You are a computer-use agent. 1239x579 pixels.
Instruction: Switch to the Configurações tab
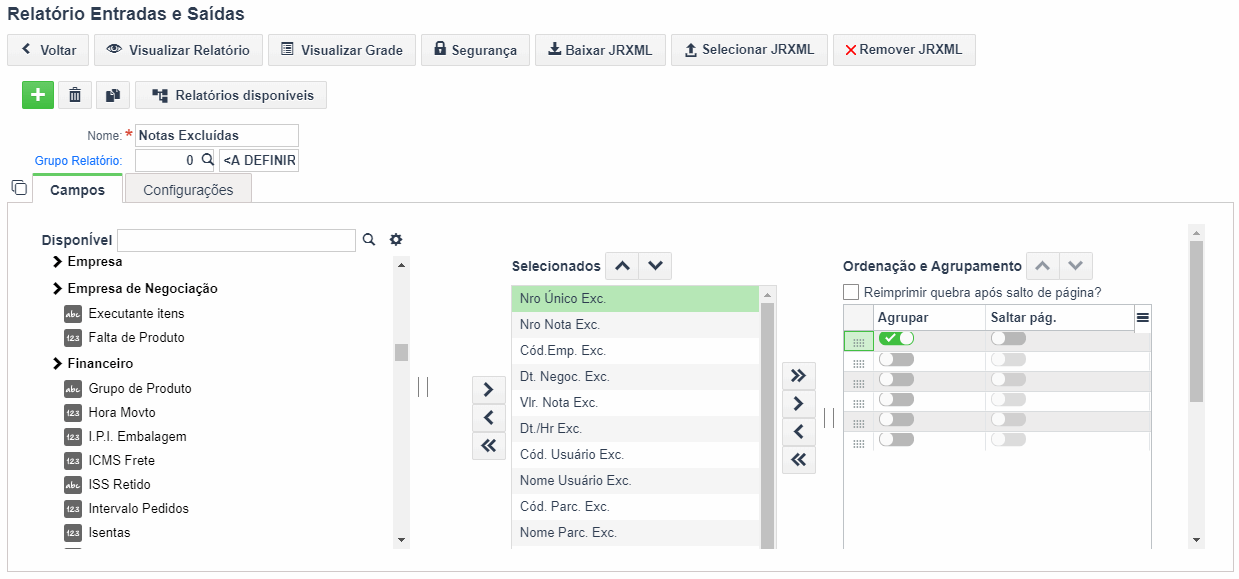click(188, 190)
